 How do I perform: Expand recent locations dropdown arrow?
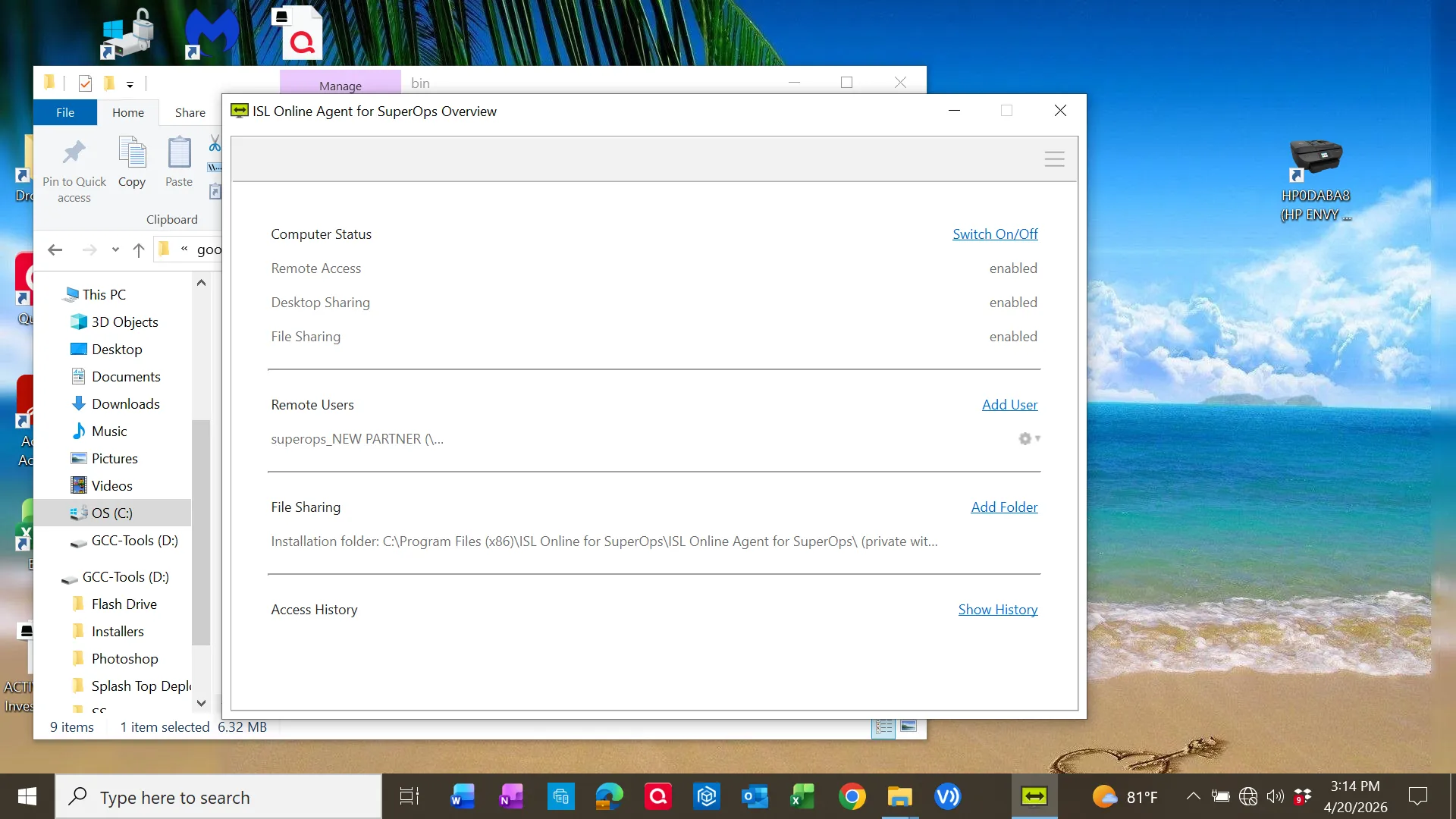pos(115,249)
